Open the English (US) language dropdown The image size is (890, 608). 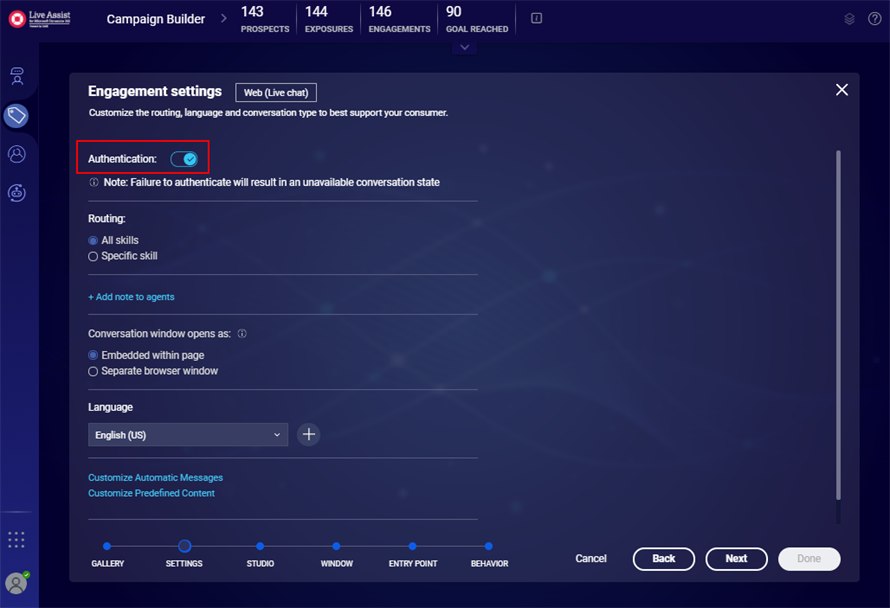pyautogui.click(x=188, y=435)
